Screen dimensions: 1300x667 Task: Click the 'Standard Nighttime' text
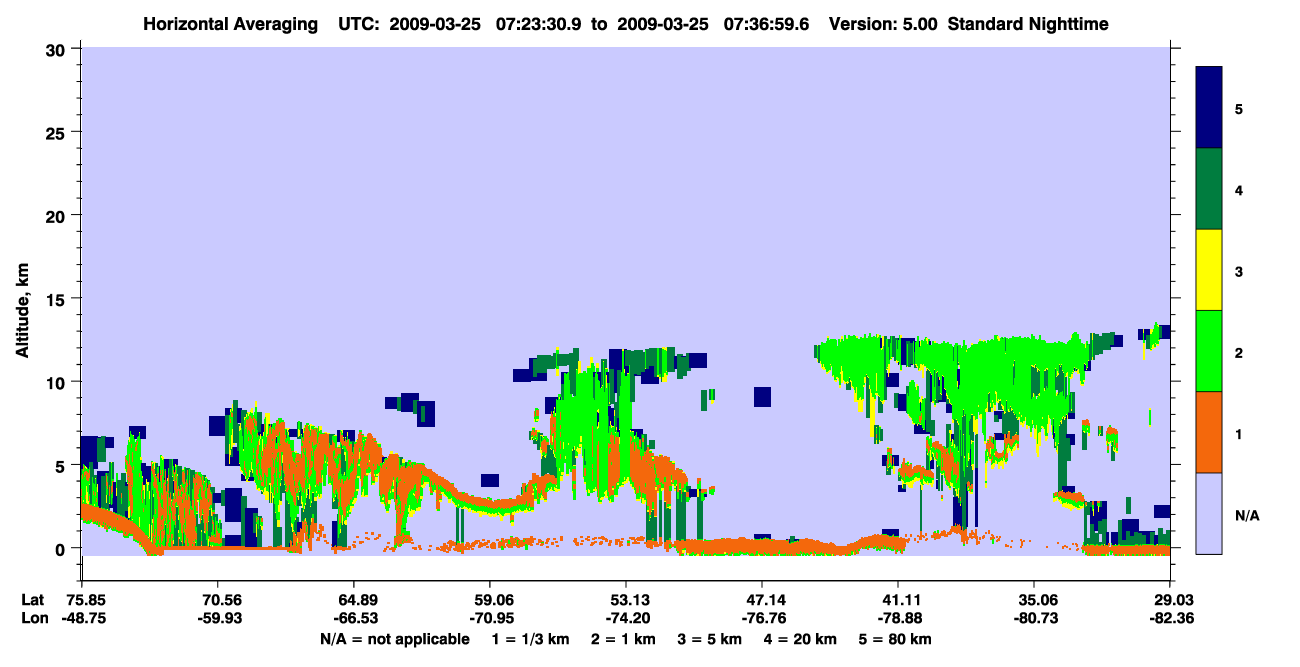(x=1028, y=24)
